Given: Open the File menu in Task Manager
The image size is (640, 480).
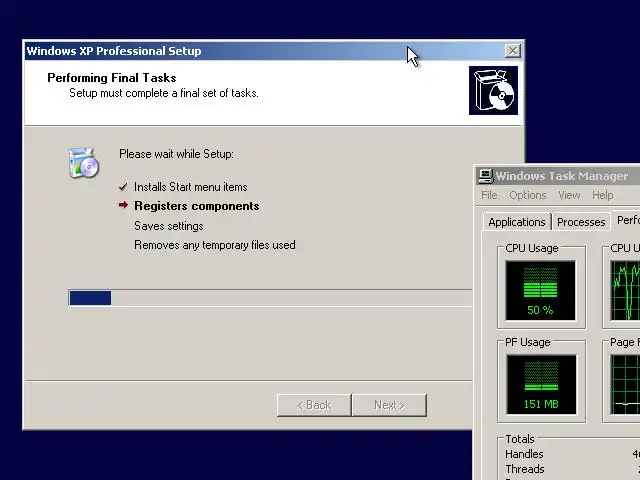Looking at the screenshot, I should [489, 195].
